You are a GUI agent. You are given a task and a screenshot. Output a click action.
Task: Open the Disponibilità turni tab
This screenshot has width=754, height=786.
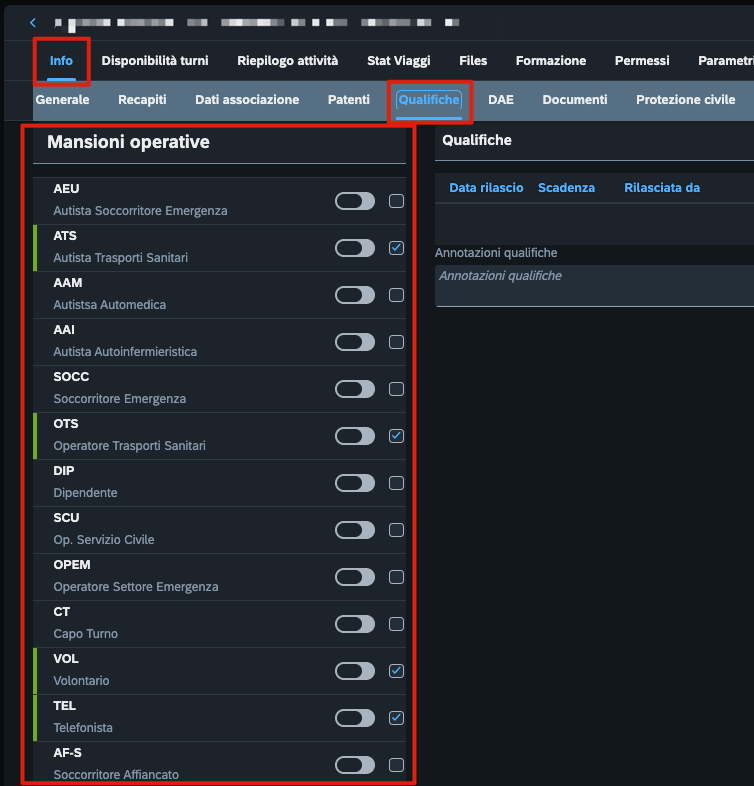click(155, 61)
